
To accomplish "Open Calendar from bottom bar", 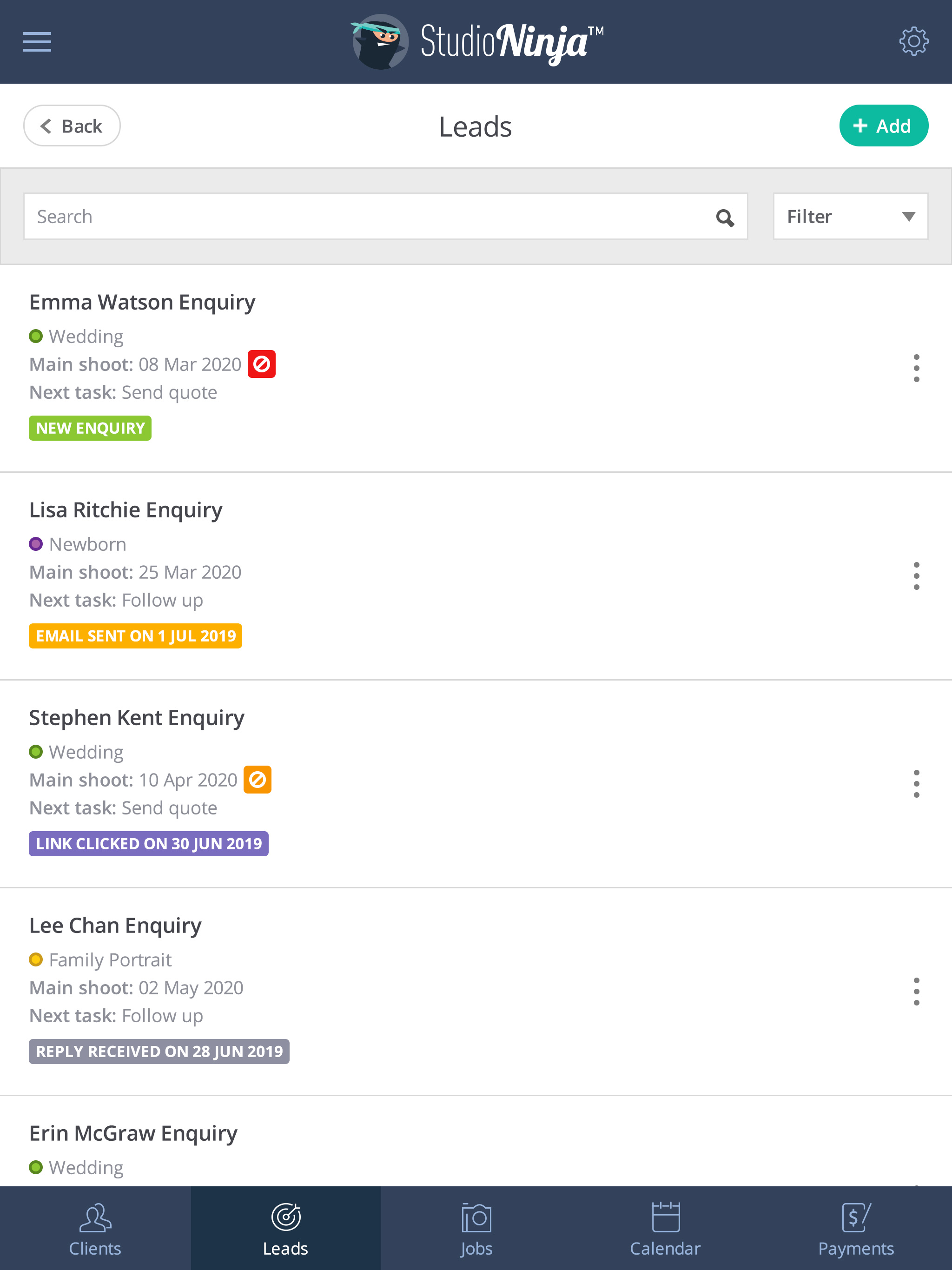I will [x=666, y=1228].
